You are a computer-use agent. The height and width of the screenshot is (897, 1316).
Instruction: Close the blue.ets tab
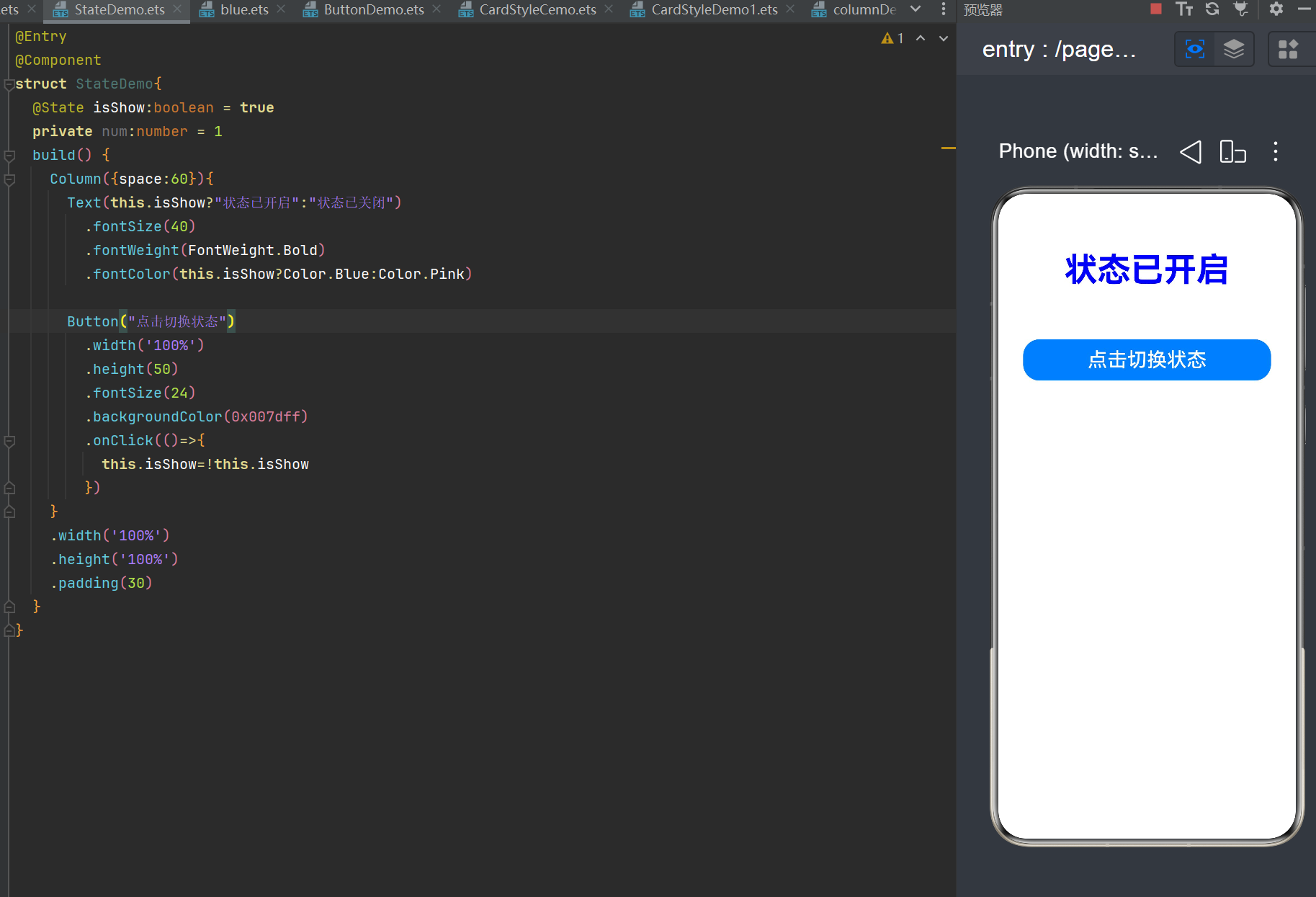click(x=281, y=9)
